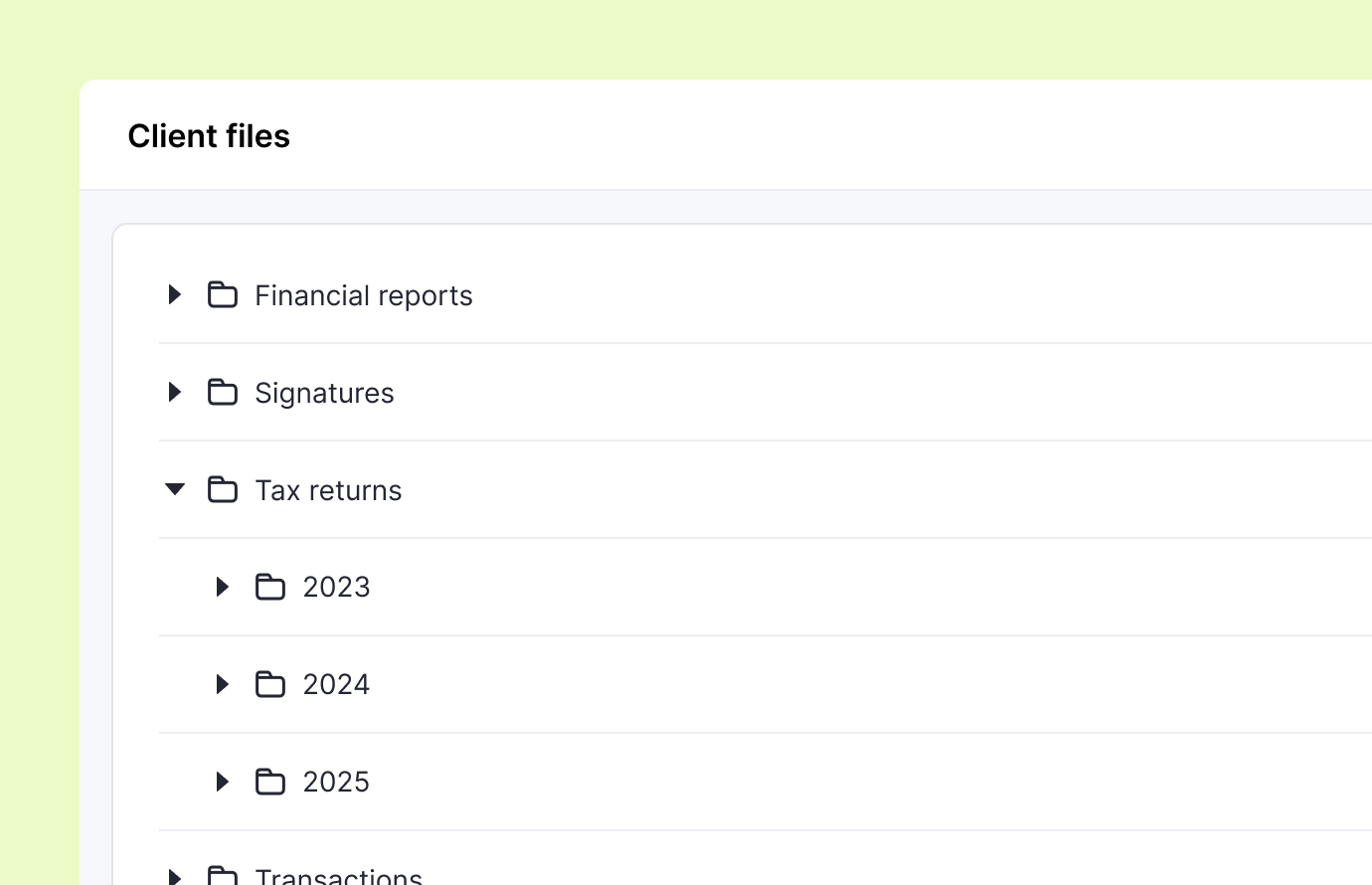Select the Tax returns label
Viewport: 1372px width, 885px height.
click(x=328, y=490)
